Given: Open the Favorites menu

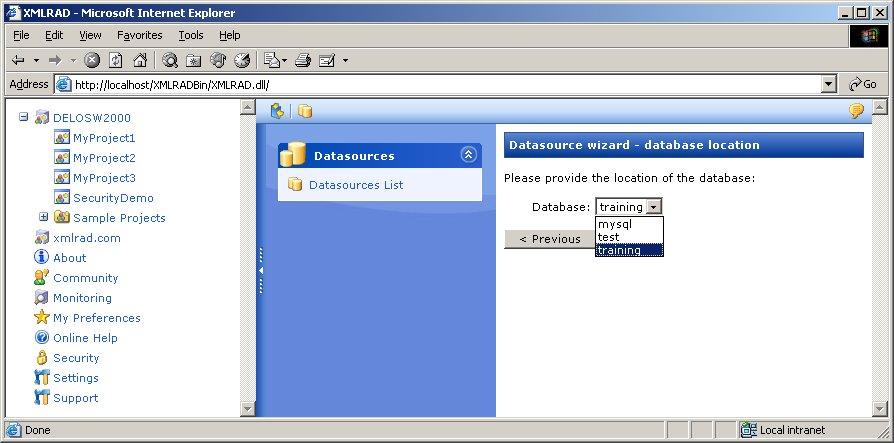Looking at the screenshot, I should (x=139, y=35).
